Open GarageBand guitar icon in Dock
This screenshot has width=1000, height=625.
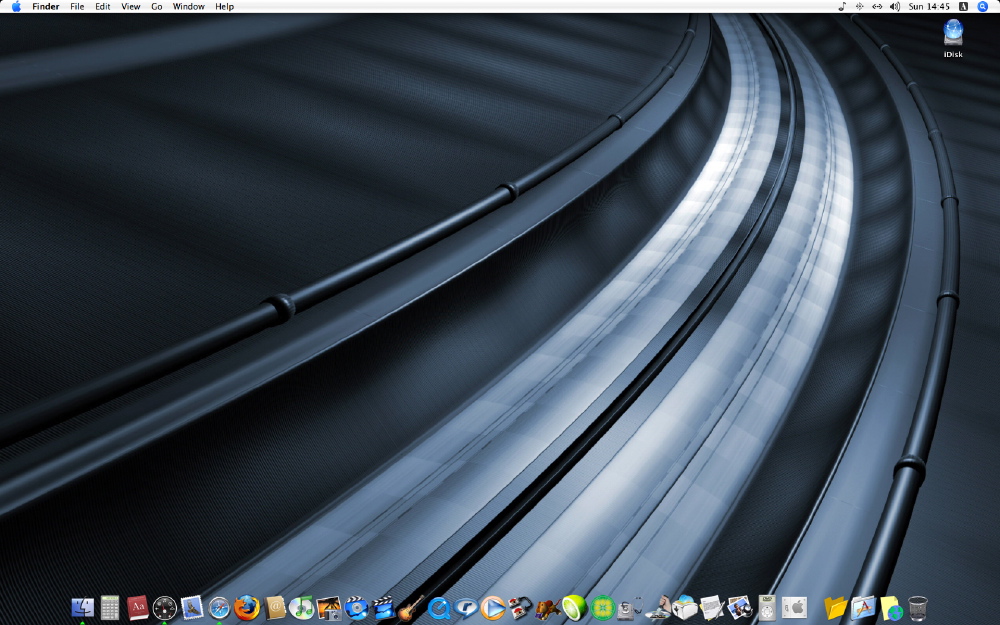point(411,607)
